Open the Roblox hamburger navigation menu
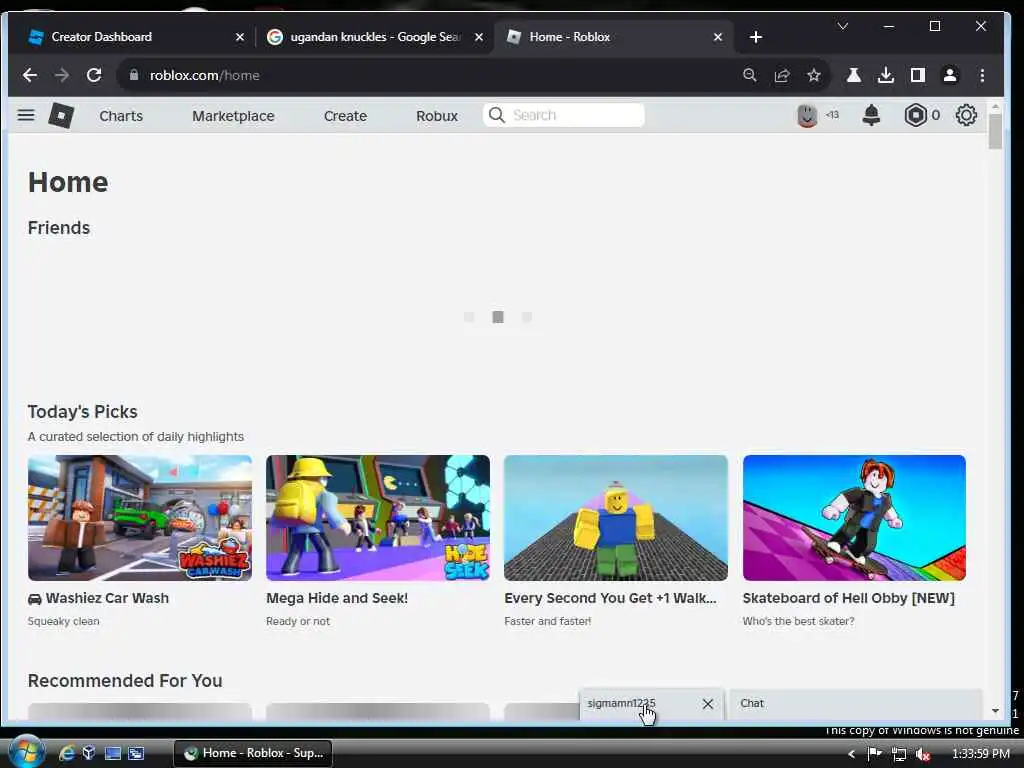The image size is (1024, 768). [26, 116]
